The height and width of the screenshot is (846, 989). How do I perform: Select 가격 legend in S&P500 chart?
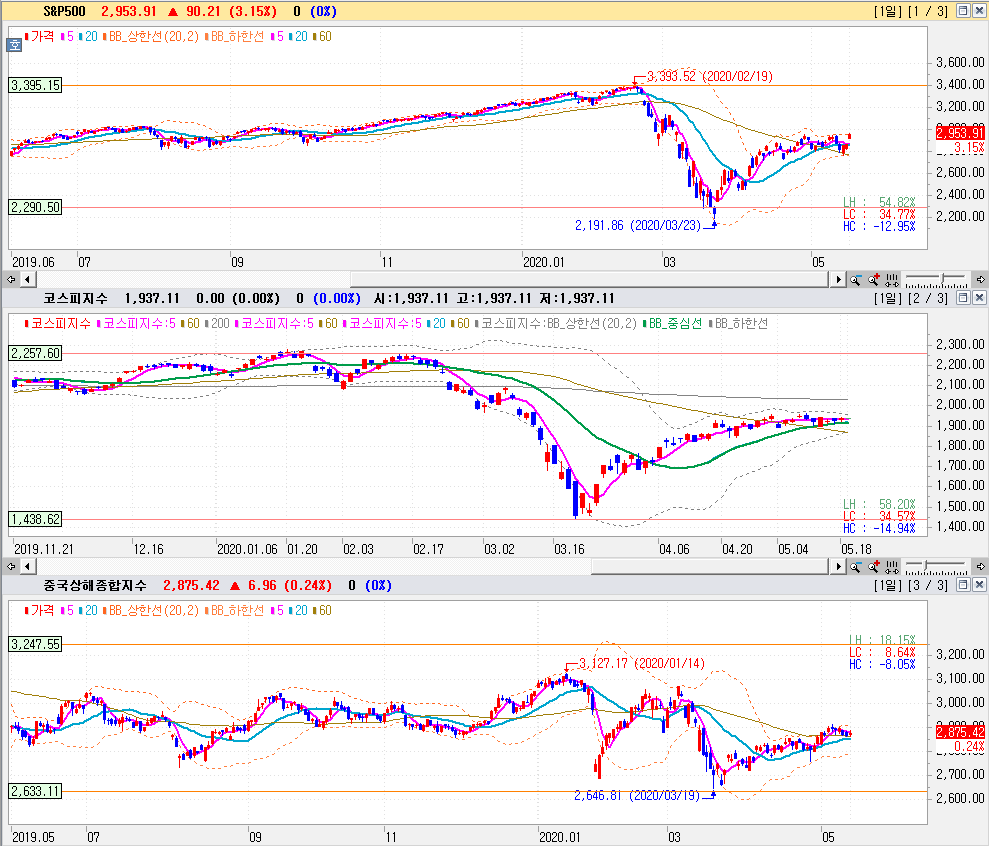pos(40,37)
